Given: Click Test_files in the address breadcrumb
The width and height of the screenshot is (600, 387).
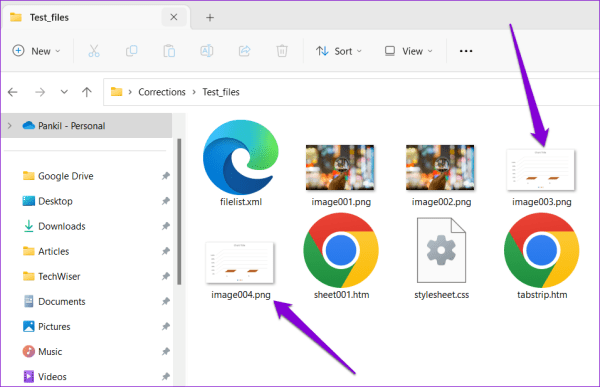Looking at the screenshot, I should click(x=221, y=92).
